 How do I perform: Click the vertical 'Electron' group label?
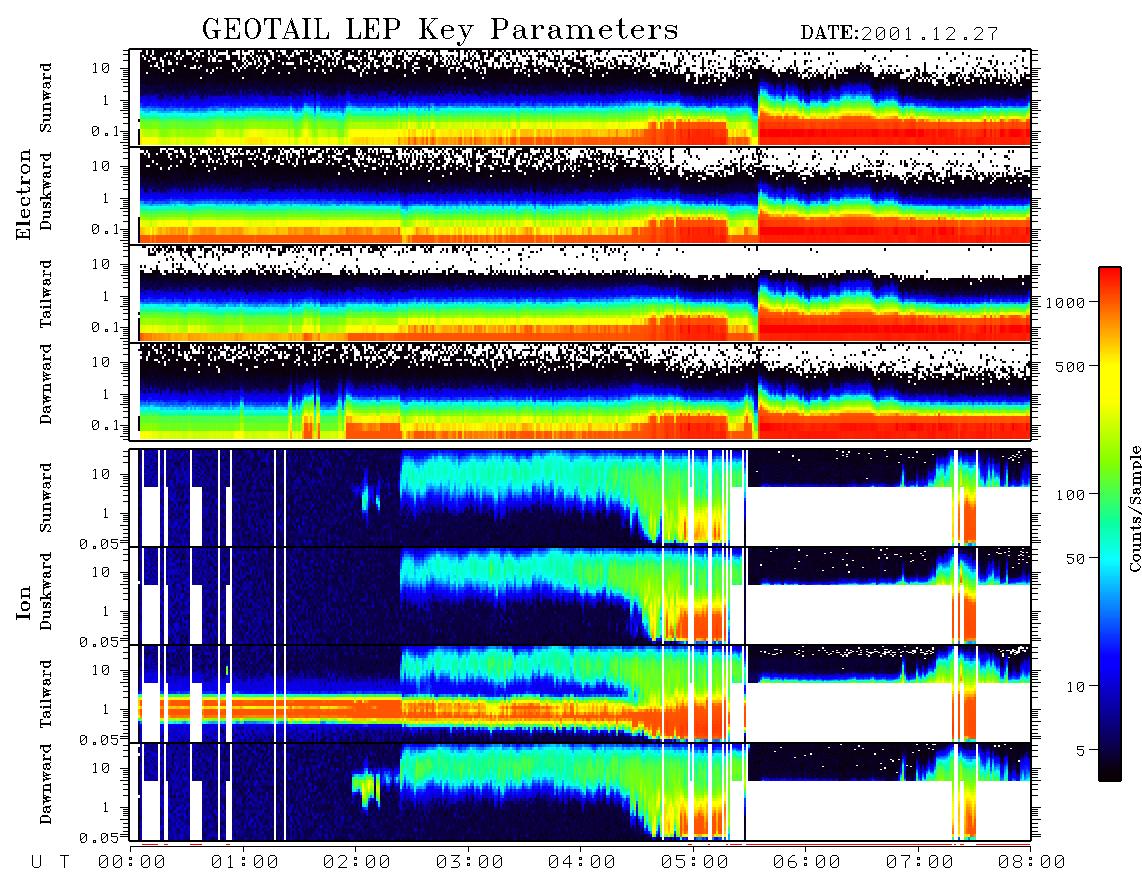coord(24,194)
